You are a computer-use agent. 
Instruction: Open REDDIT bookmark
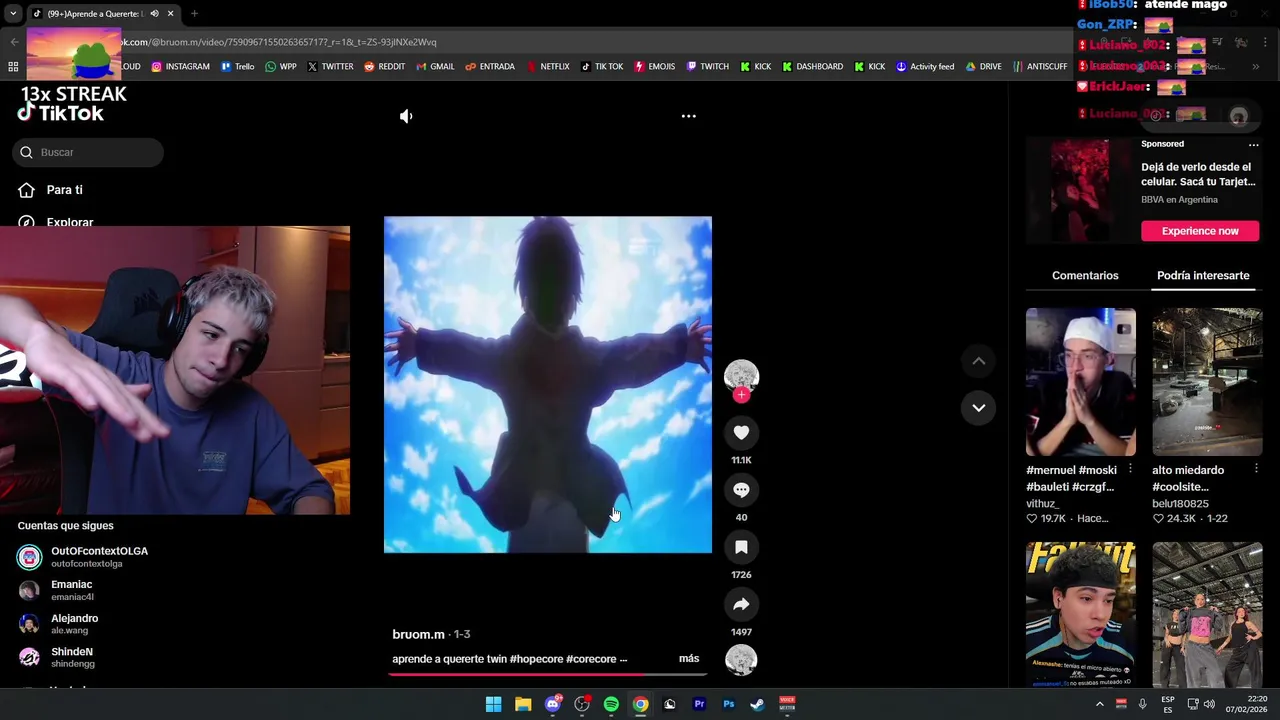coord(384,67)
